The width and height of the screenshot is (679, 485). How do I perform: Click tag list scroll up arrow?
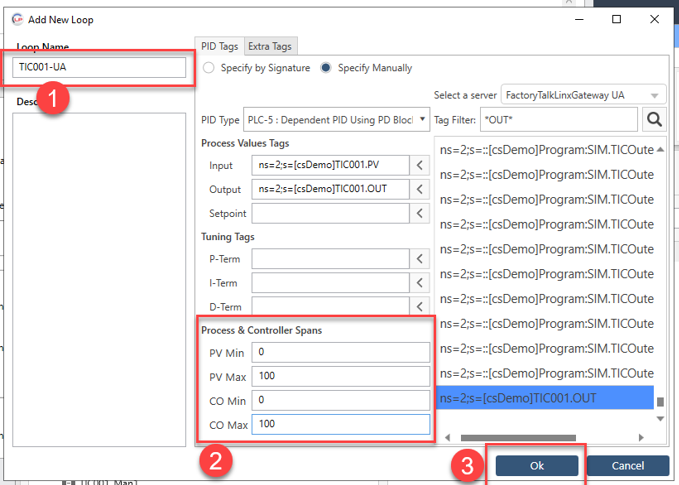click(x=660, y=149)
